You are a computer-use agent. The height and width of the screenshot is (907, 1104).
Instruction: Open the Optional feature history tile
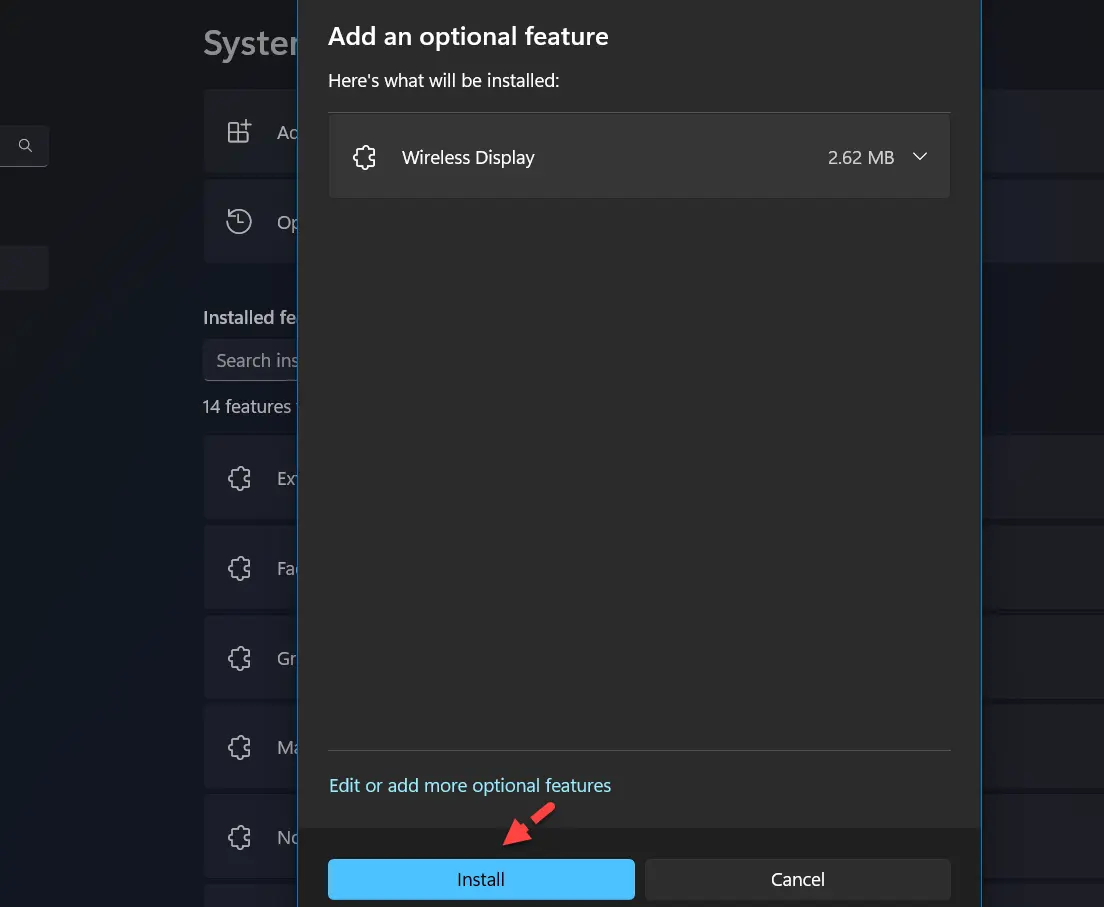(250, 221)
